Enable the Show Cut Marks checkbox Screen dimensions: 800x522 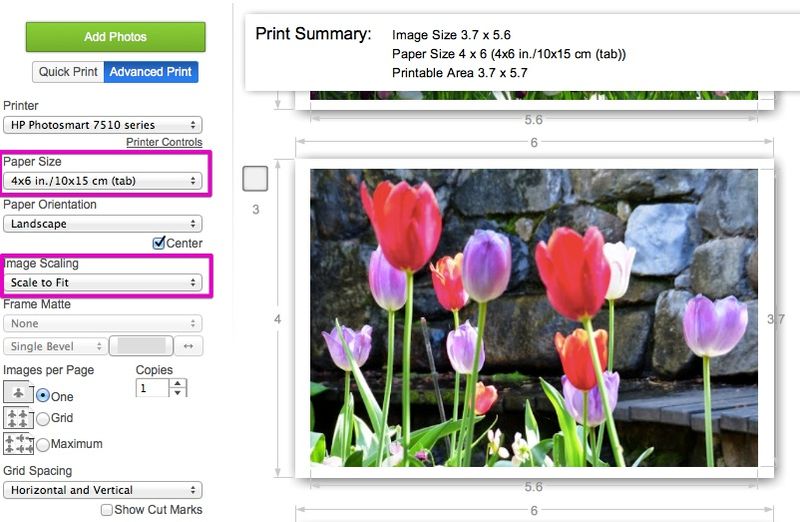107,510
